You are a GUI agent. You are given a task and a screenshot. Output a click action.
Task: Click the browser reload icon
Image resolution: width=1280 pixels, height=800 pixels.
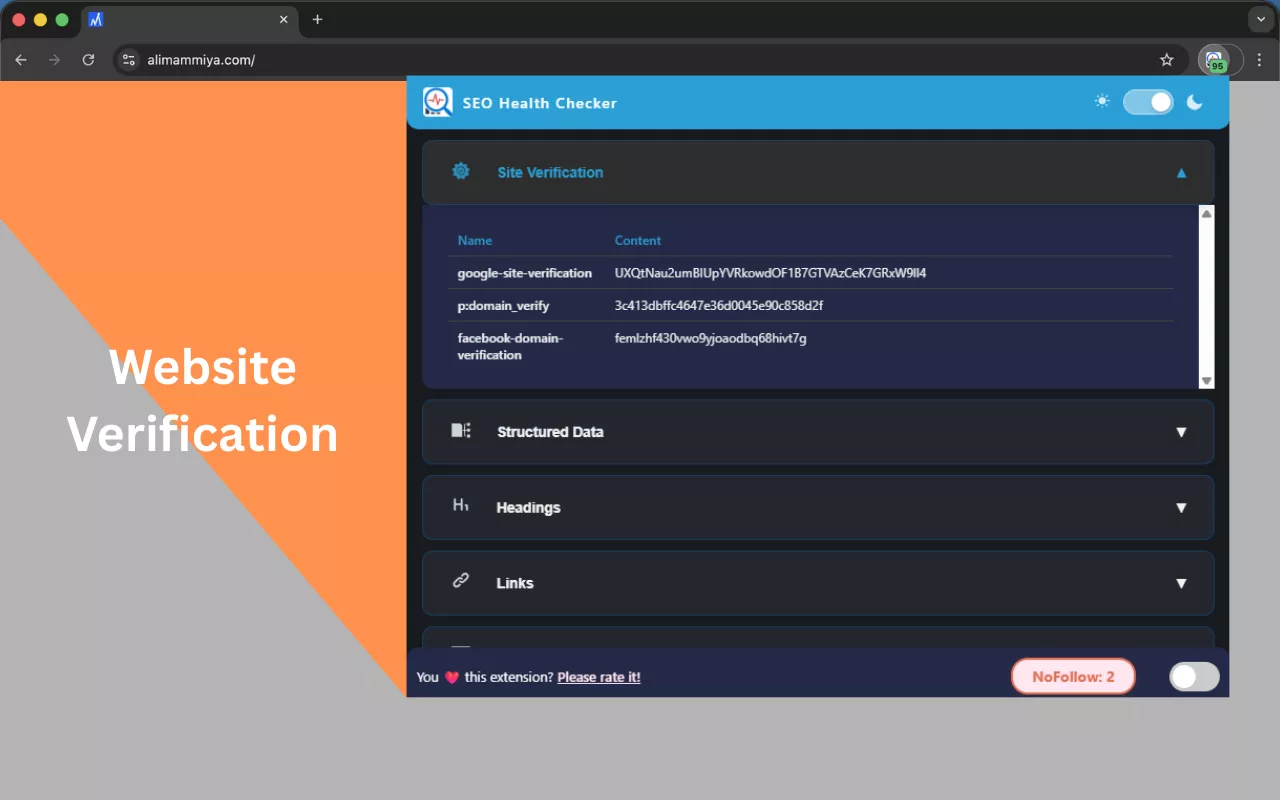click(88, 59)
